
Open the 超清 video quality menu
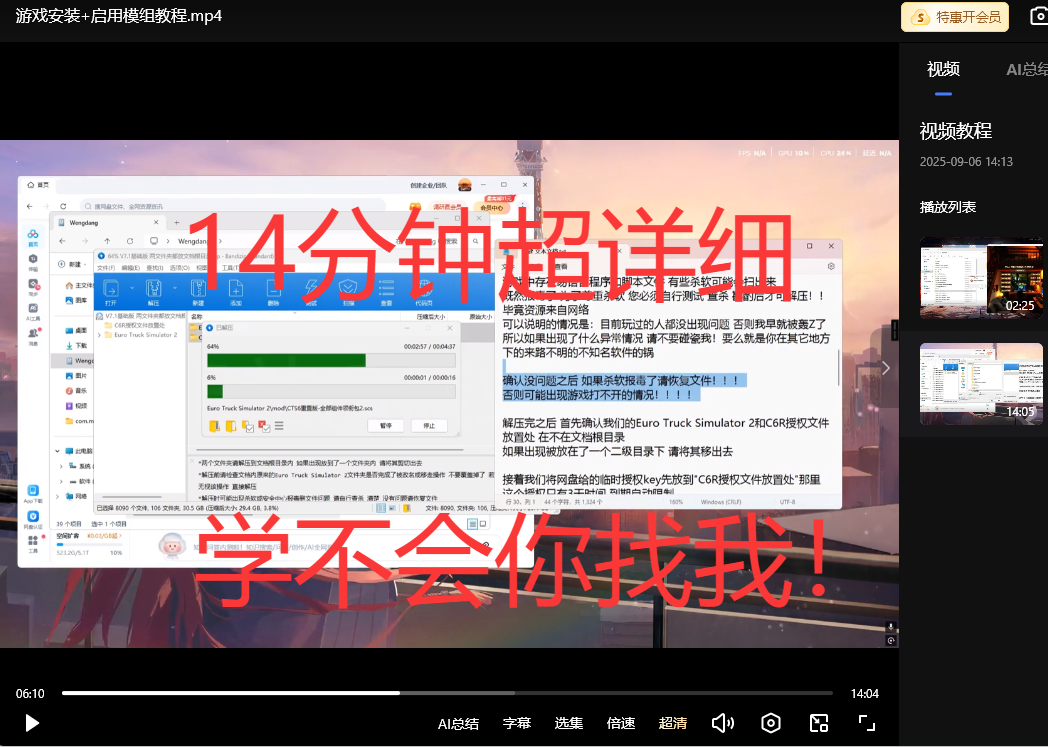click(x=673, y=723)
